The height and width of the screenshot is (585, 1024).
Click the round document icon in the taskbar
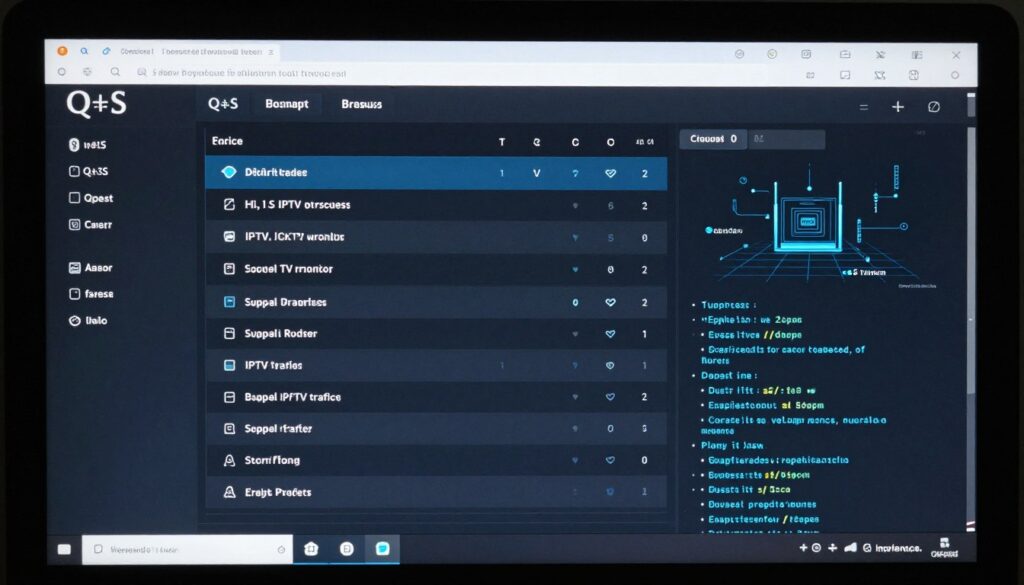point(347,549)
